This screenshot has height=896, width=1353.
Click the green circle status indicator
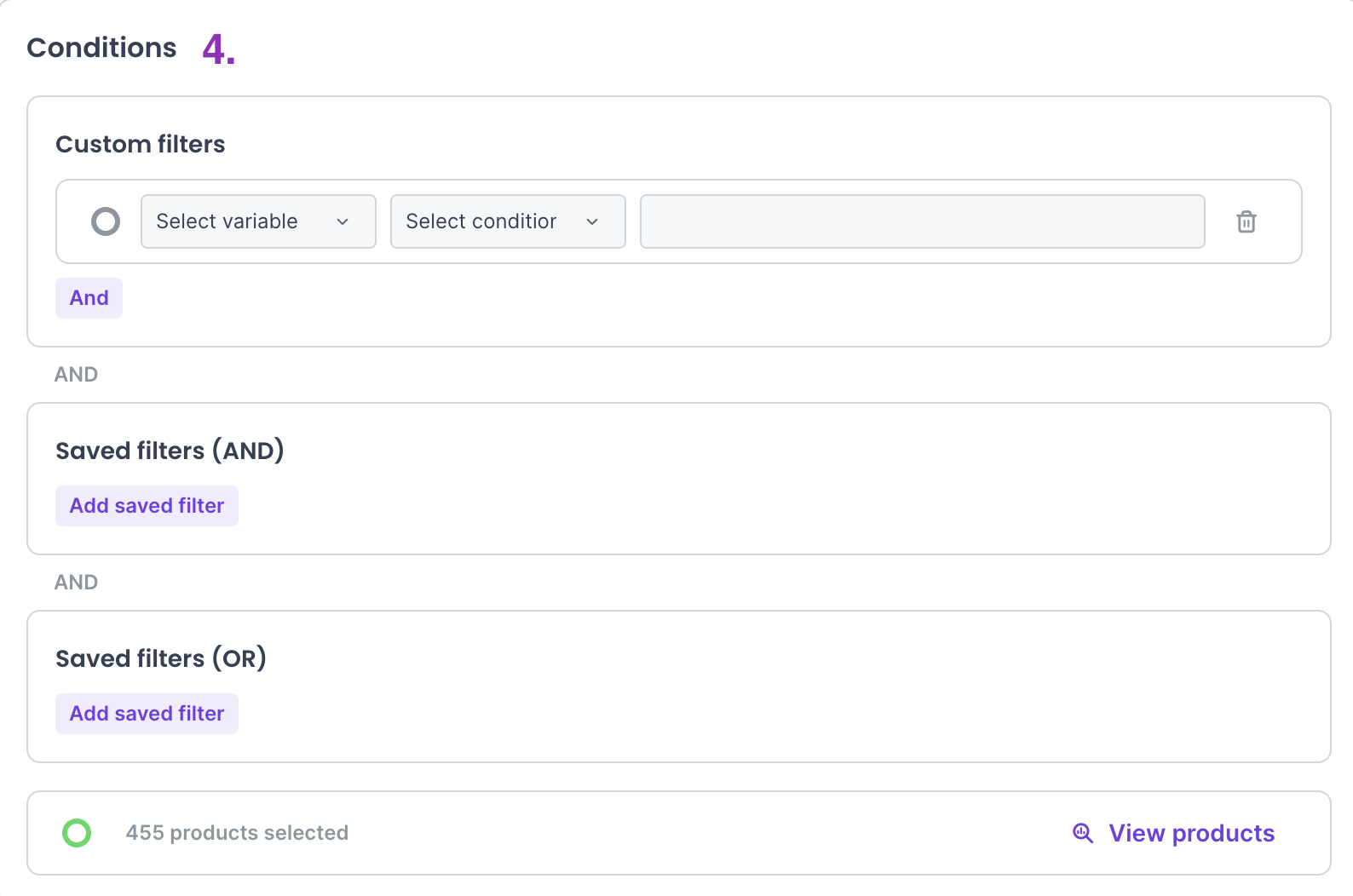77,833
